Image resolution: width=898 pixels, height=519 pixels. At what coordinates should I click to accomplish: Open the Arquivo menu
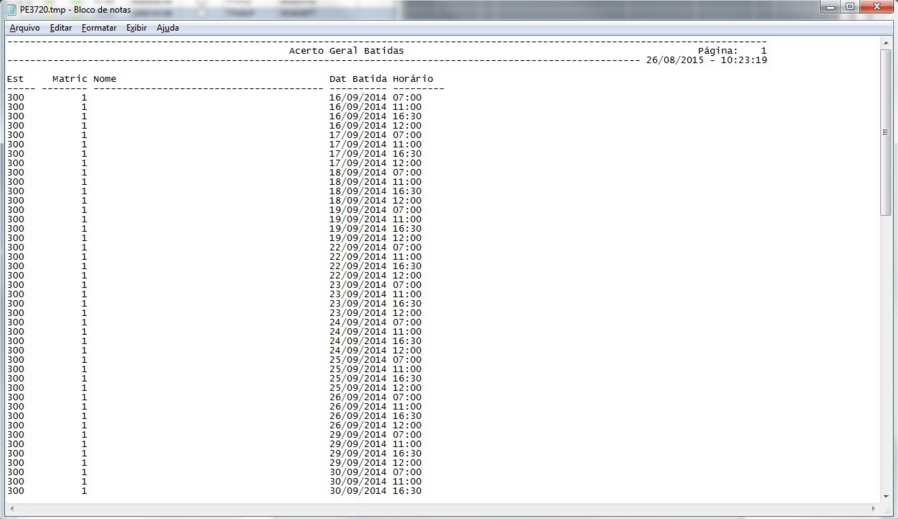pos(25,27)
